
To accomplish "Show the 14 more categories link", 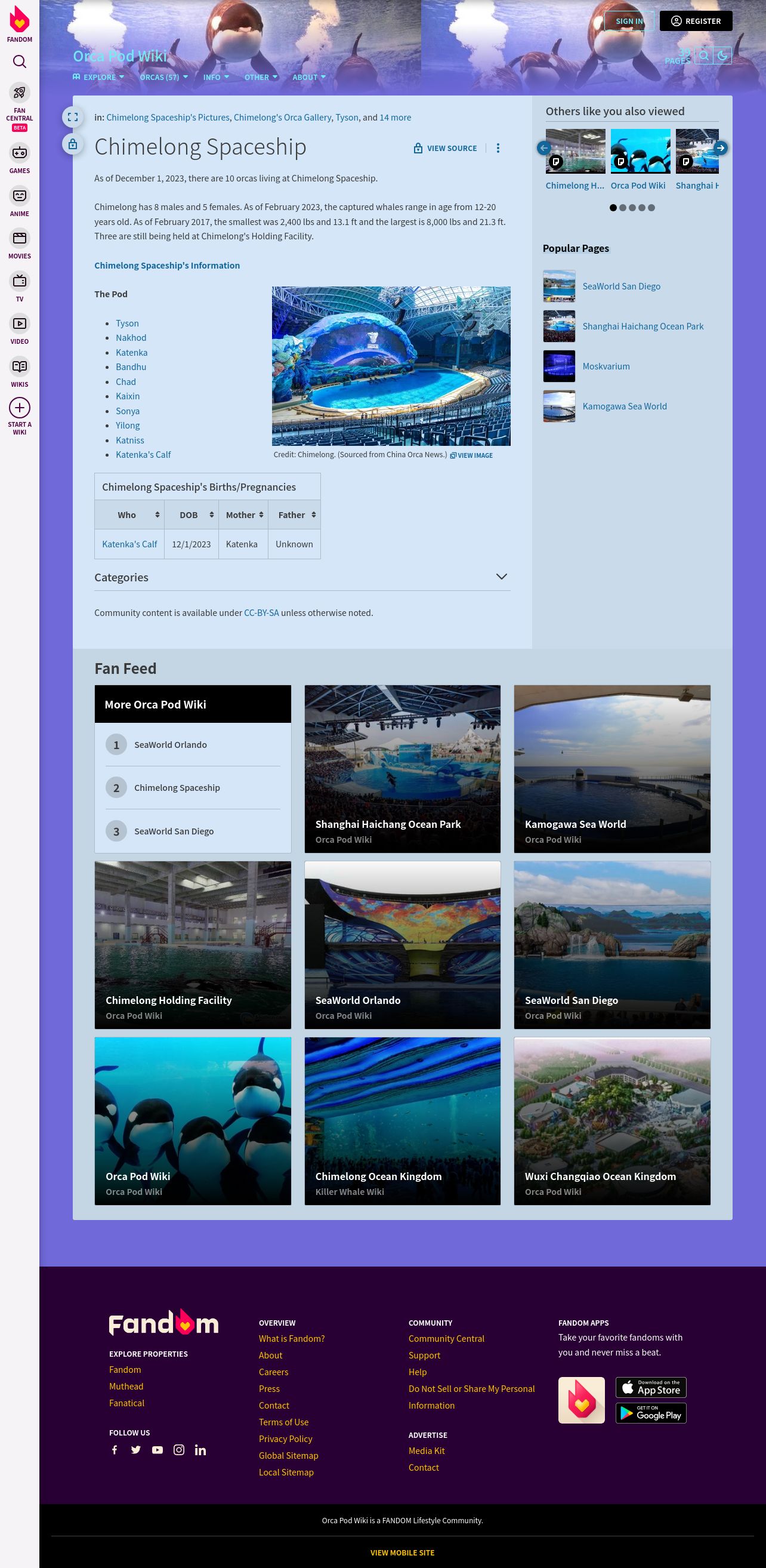I will coord(395,118).
